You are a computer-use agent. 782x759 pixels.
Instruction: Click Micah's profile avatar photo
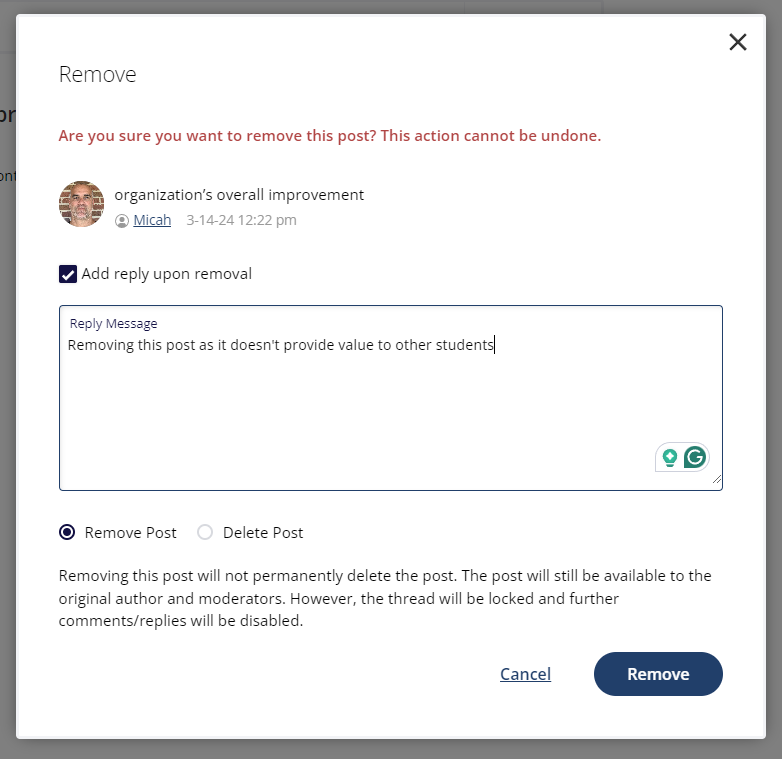pyautogui.click(x=81, y=204)
